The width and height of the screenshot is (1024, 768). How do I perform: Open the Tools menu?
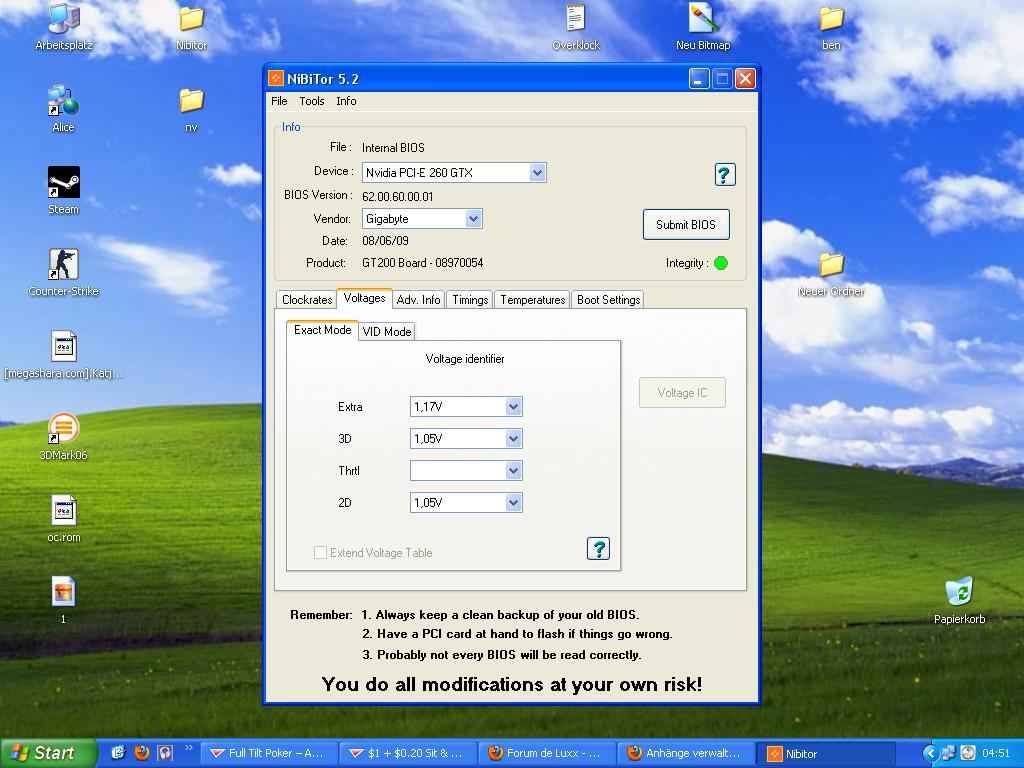312,101
